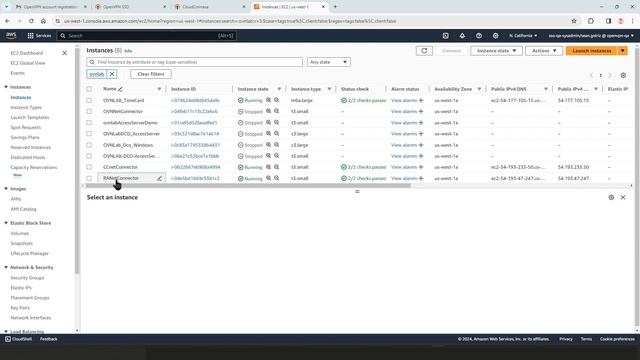The image size is (640, 360).
Task: Bookmark this page with the star icon
Action: [x=574, y=21]
